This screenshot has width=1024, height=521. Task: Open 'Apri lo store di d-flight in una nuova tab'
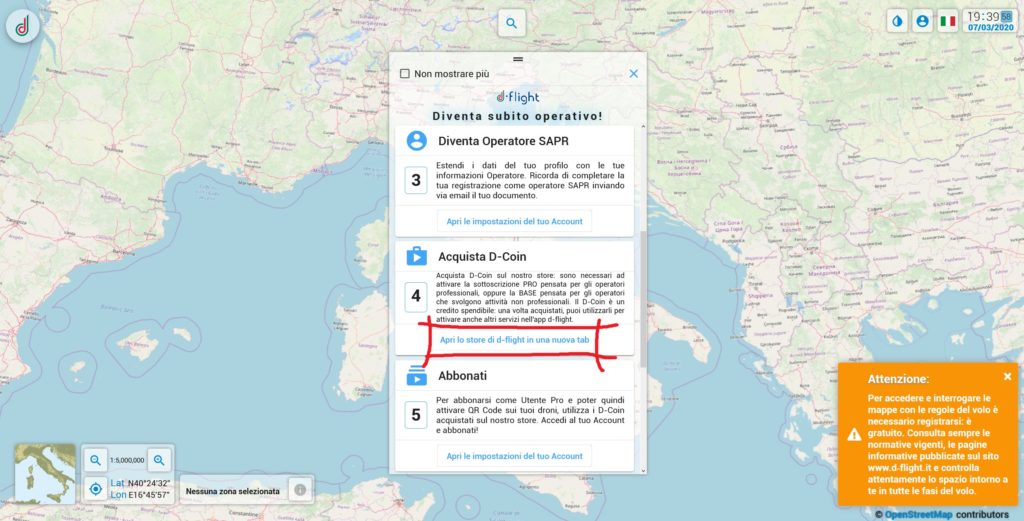(x=515, y=339)
